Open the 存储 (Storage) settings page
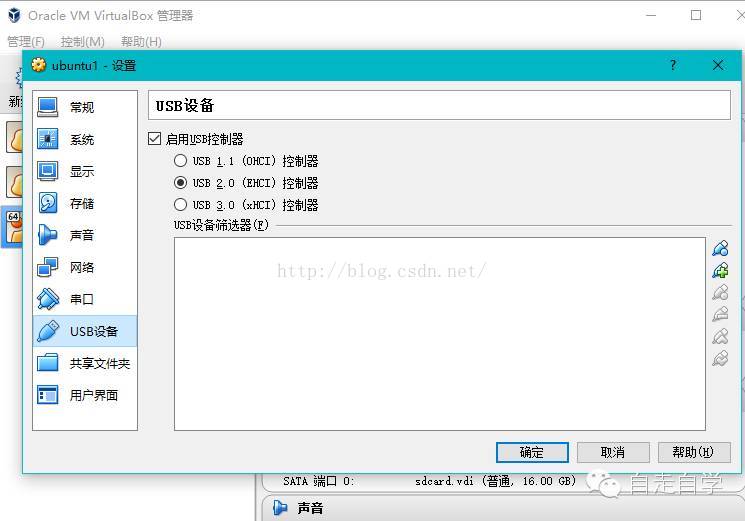The image size is (745, 521). coord(85,203)
